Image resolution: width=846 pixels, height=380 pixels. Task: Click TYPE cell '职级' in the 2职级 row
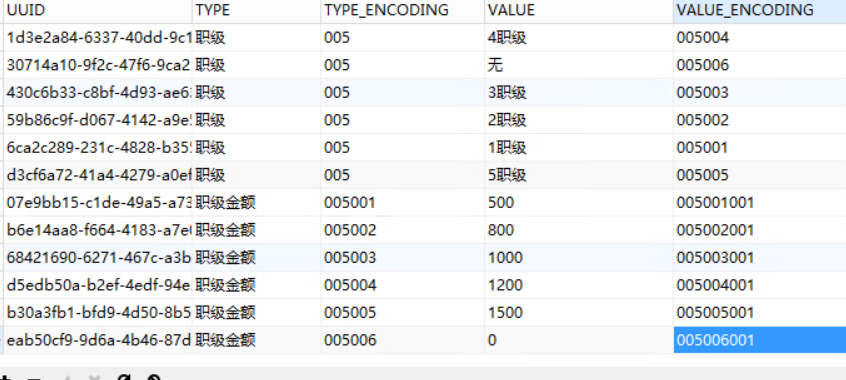click(x=256, y=120)
